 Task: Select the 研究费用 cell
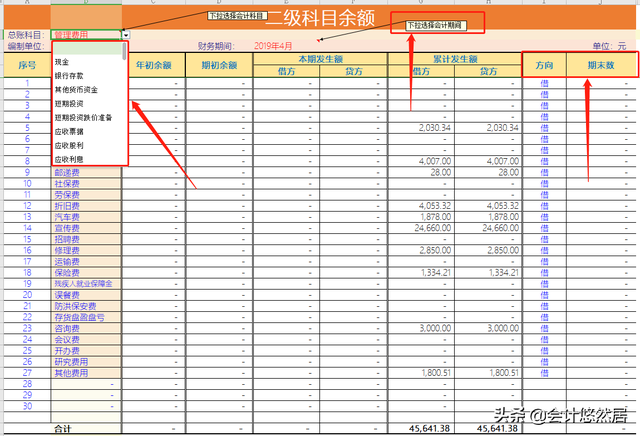pyautogui.click(x=86, y=362)
